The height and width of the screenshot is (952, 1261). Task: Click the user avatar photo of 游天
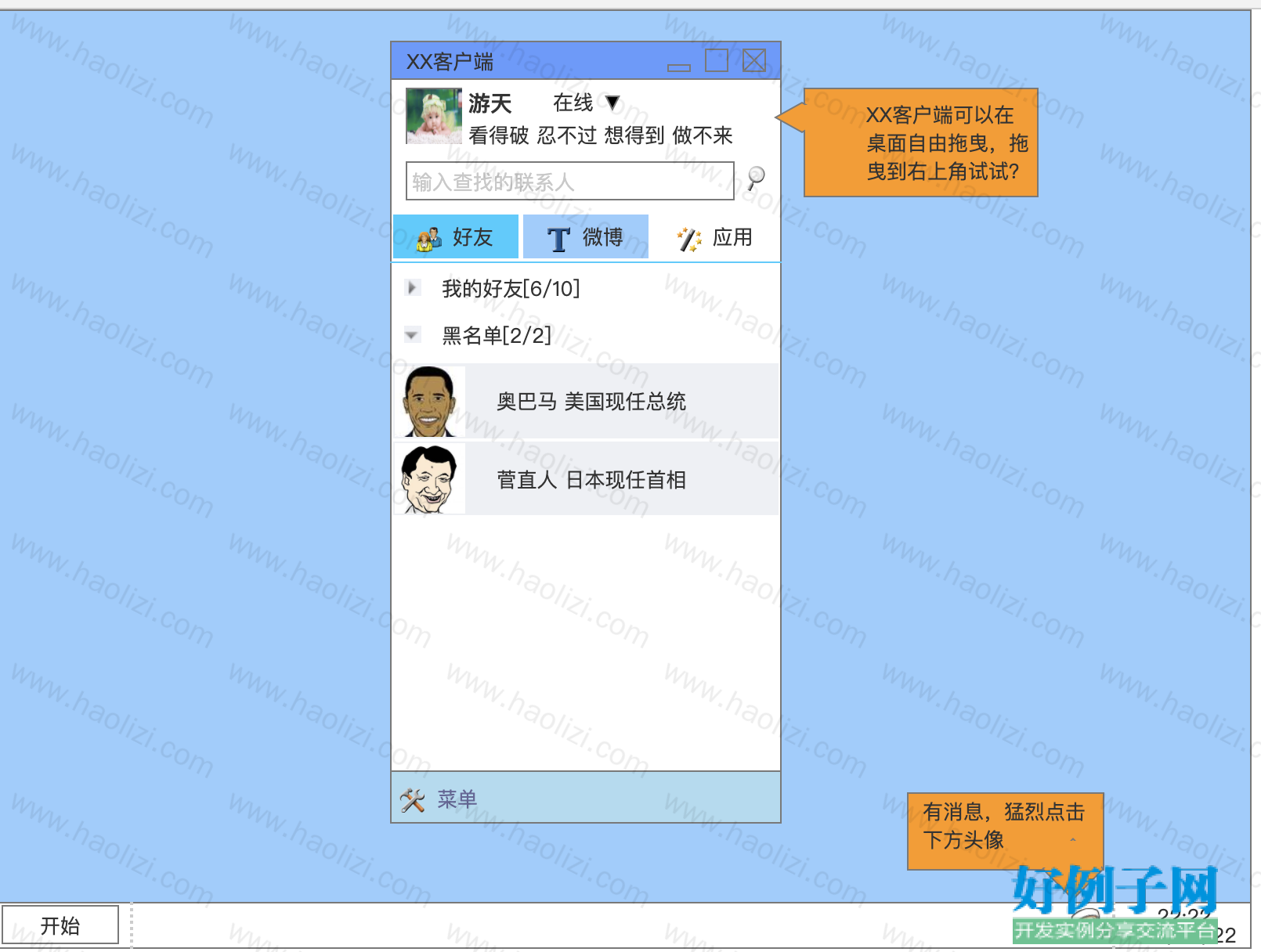point(434,116)
